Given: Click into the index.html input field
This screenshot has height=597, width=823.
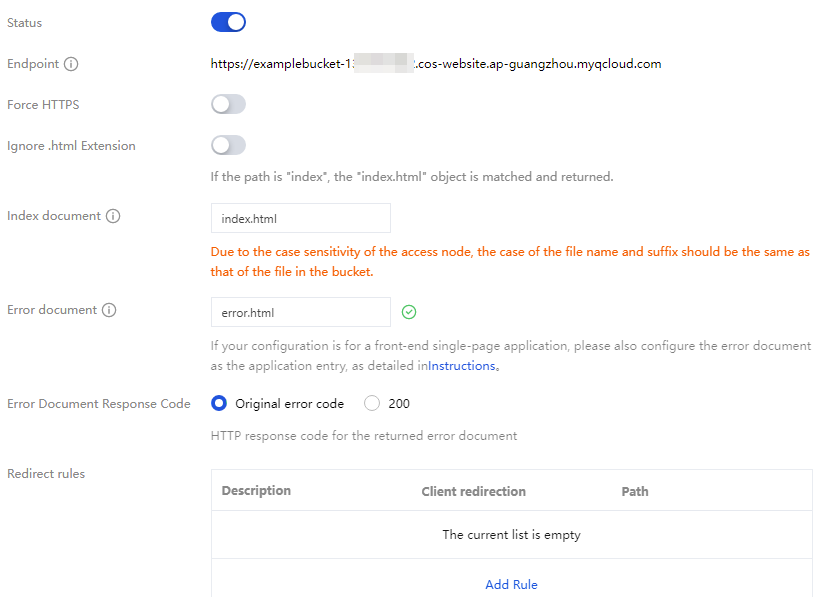Looking at the screenshot, I should tap(300, 218).
